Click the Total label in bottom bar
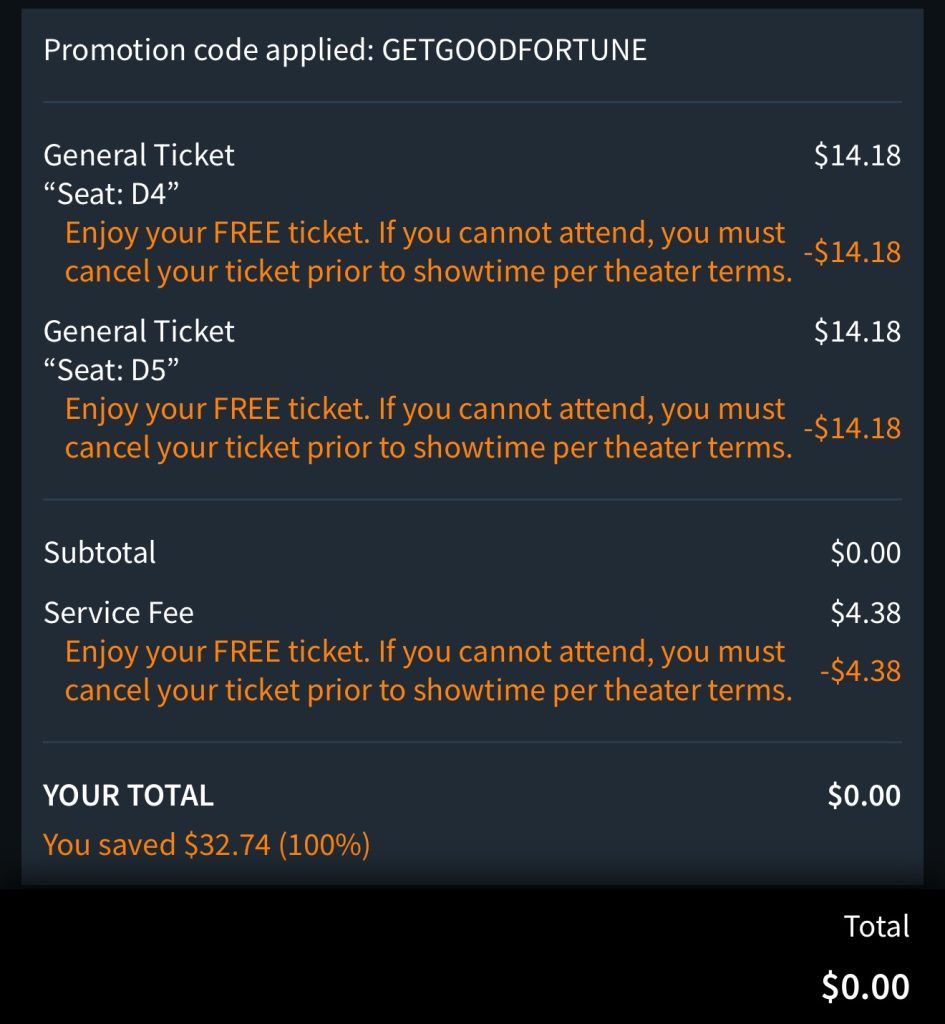Screen dimensions: 945x1024 pos(876,926)
